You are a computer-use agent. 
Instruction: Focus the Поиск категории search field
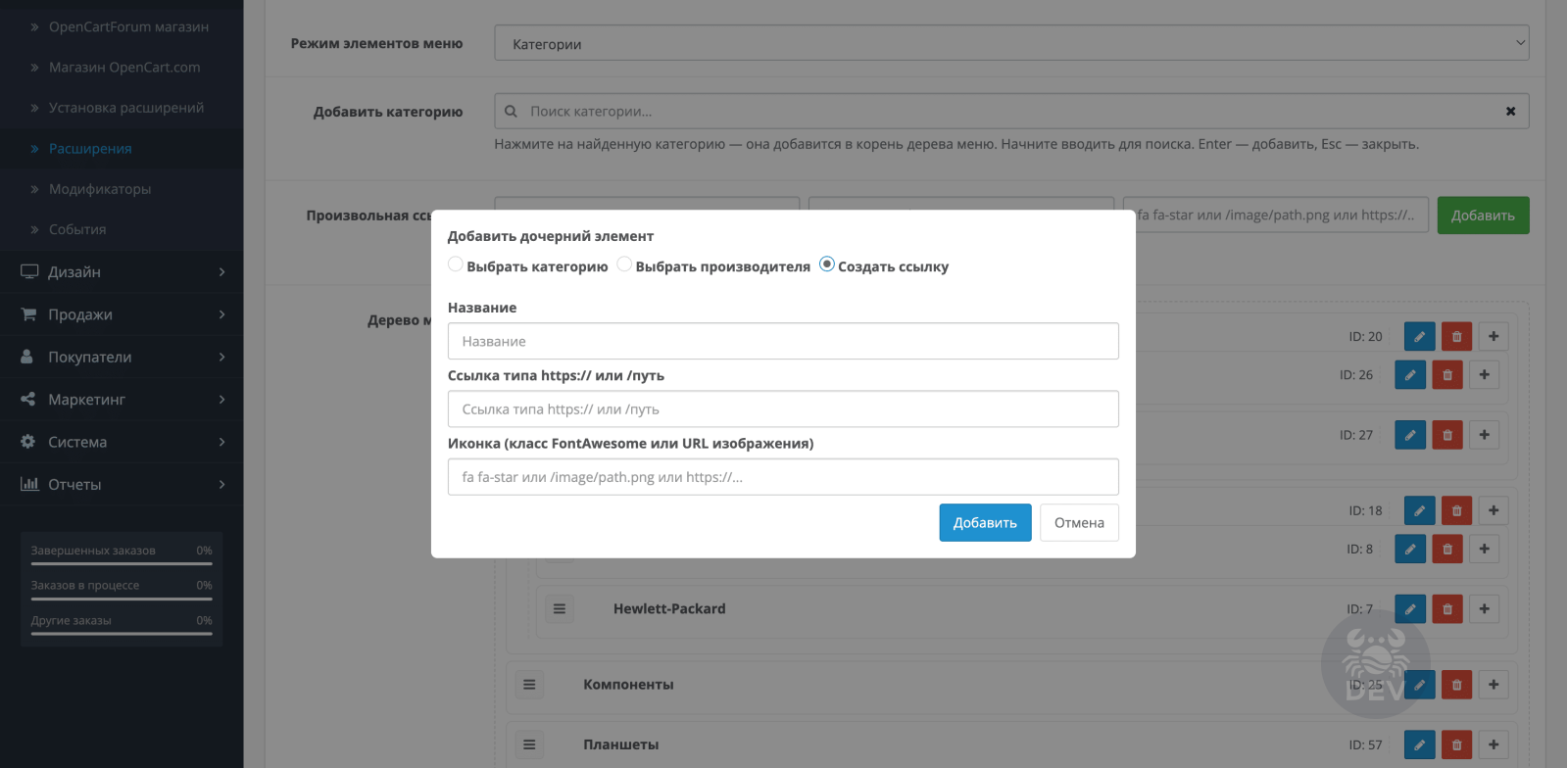click(1011, 111)
